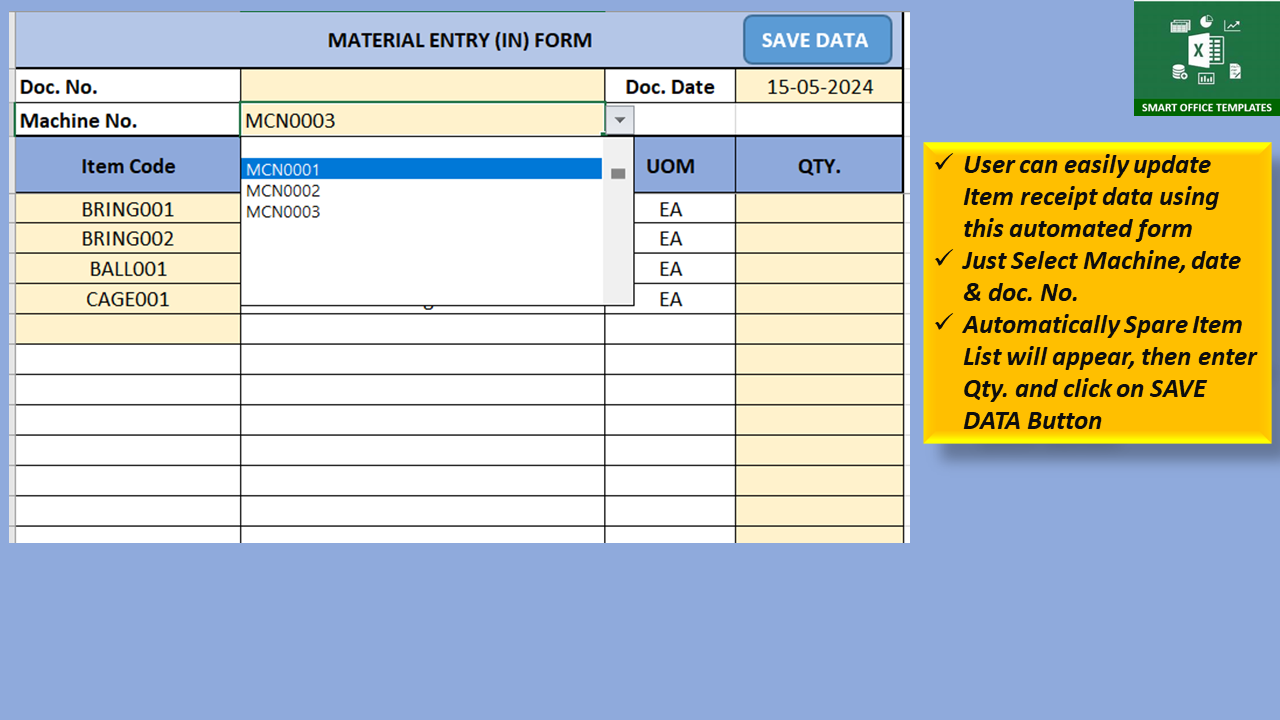Click the CAGE001 item code cell
Image resolution: width=1280 pixels, height=720 pixels.
tap(128, 299)
